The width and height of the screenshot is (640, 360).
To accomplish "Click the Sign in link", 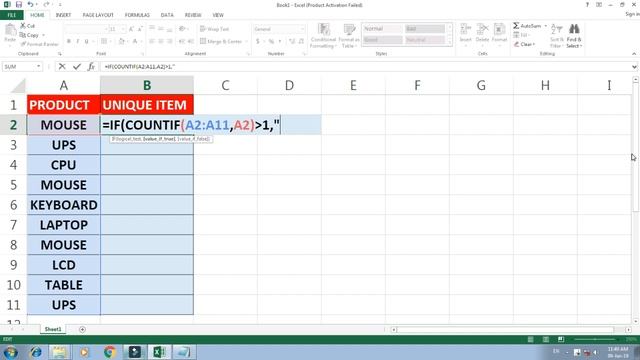I will point(632,14).
